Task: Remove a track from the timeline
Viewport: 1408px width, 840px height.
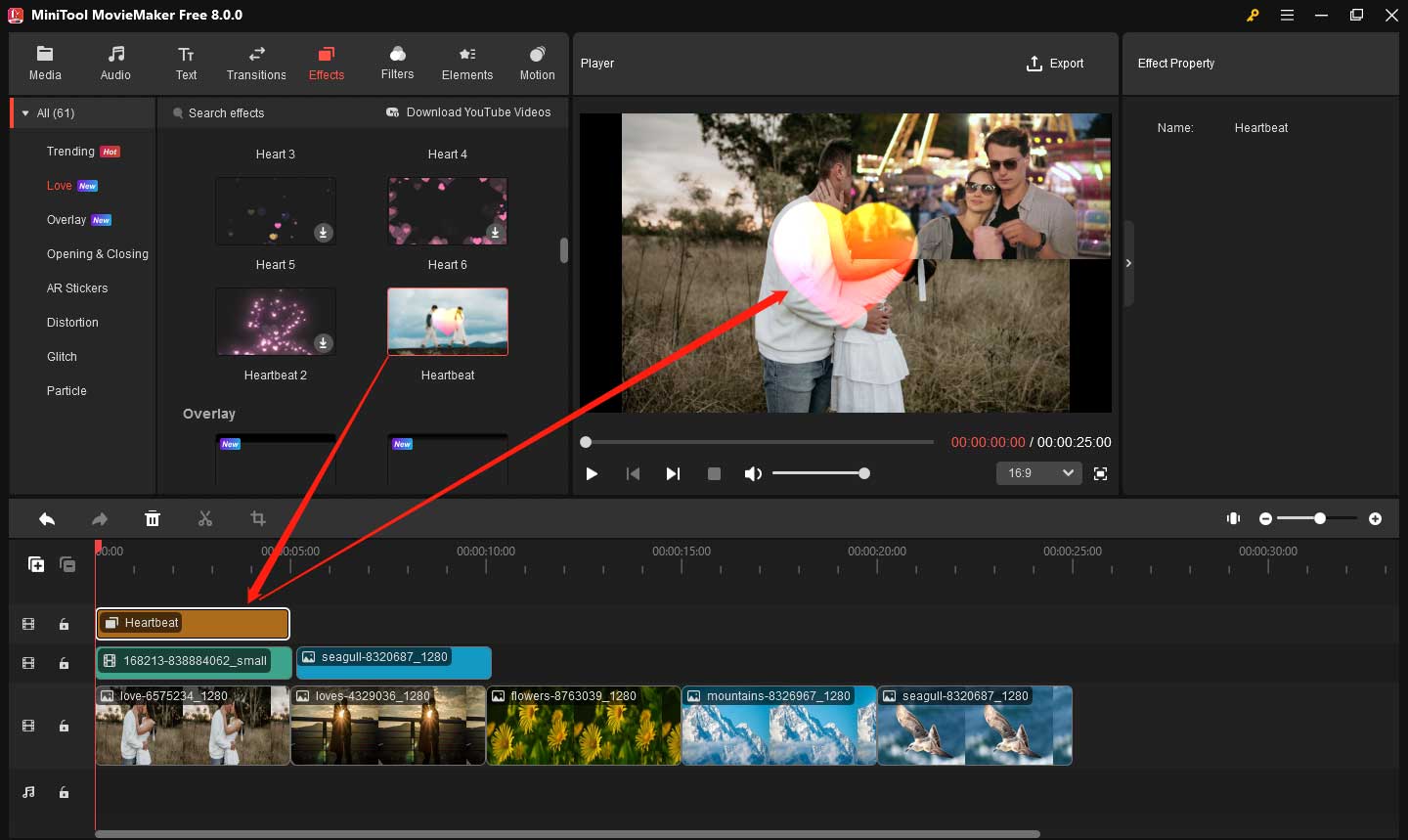Action: [x=67, y=564]
